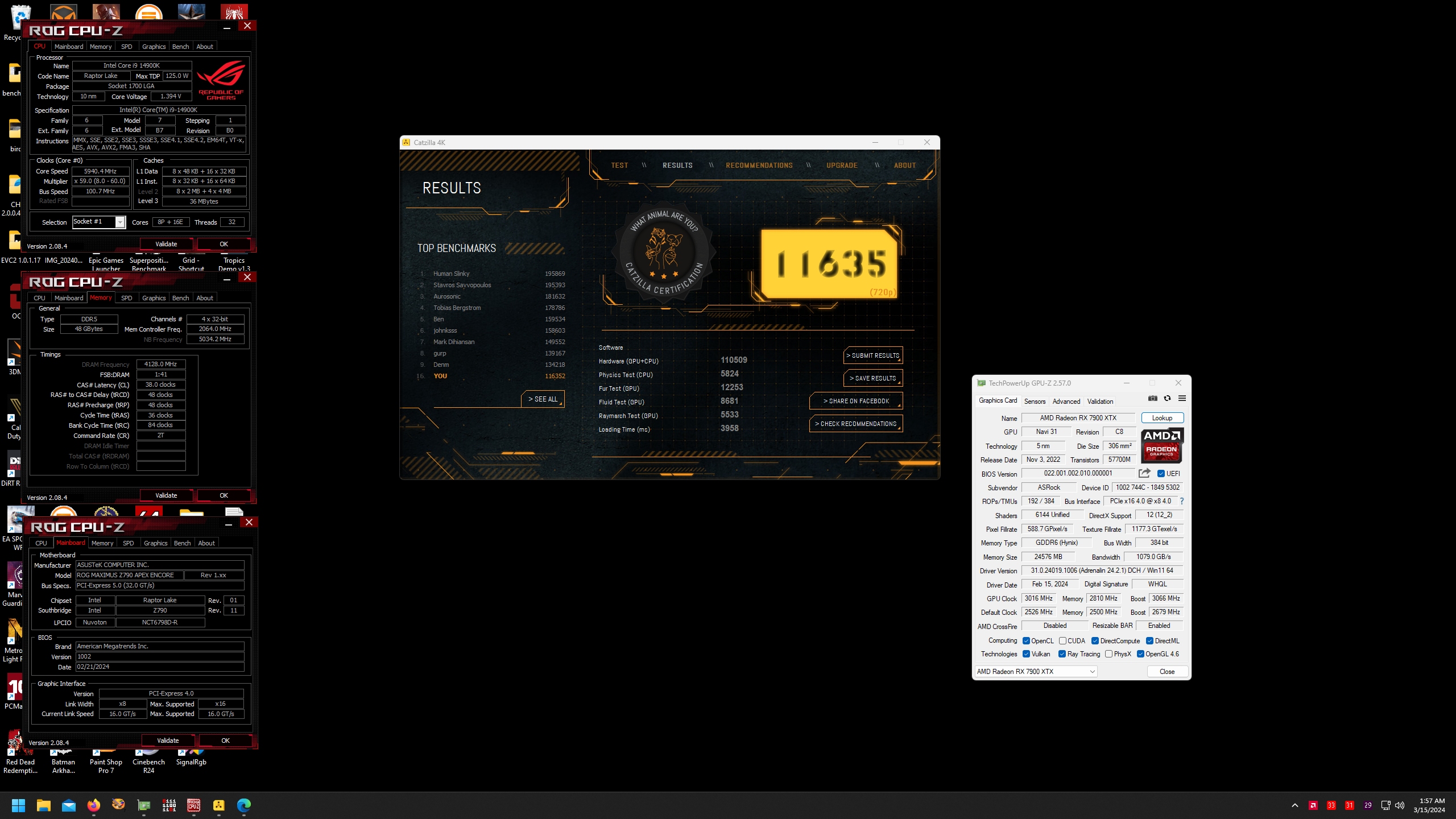
Task: Select the 'YOU' 116352 ranking row
Action: [492, 376]
